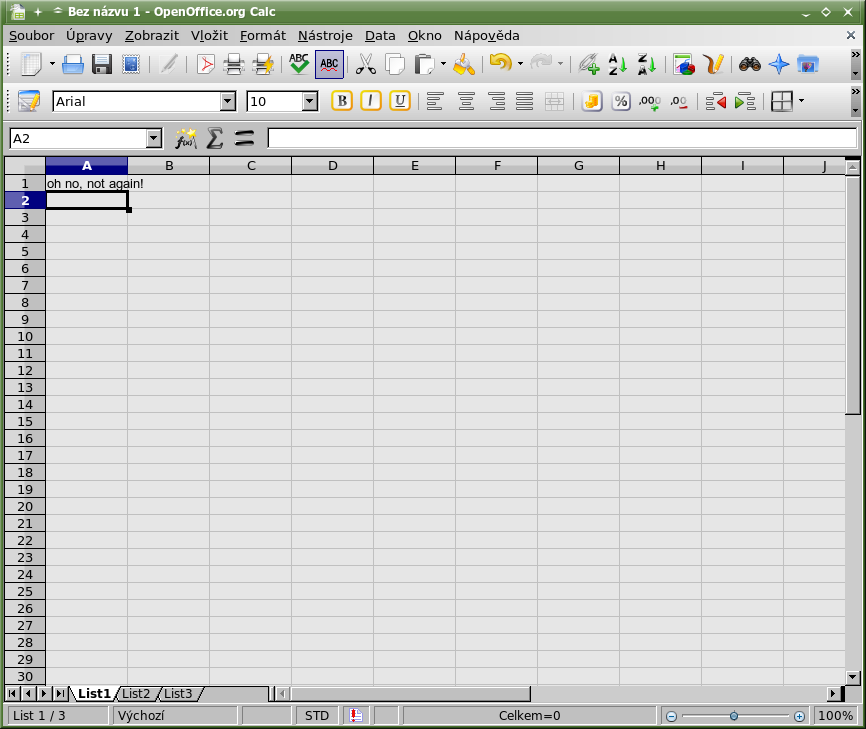866x729 pixels.
Task: Toggle AutoSpellcheck button
Action: coord(329,65)
